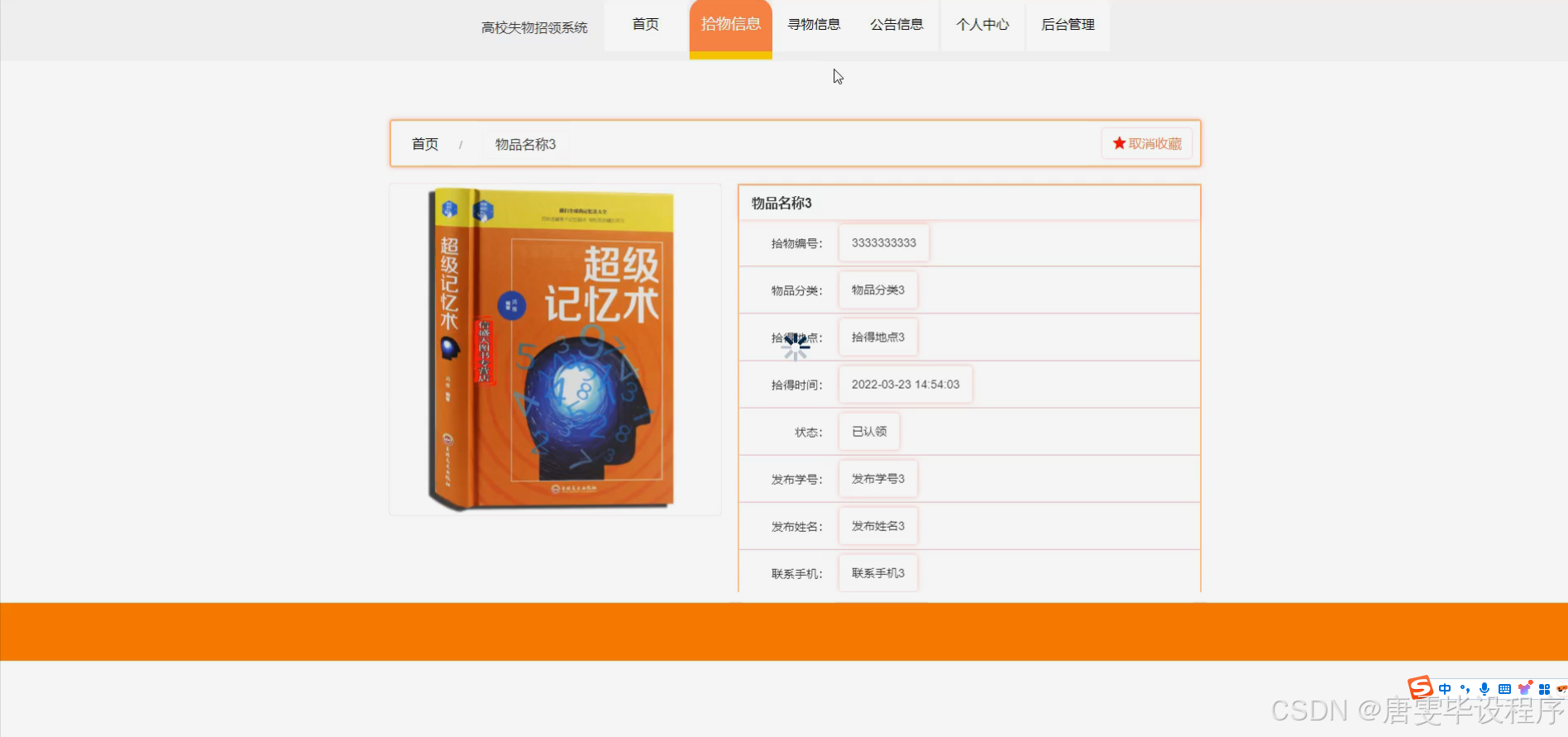Image resolution: width=1568 pixels, height=737 pixels.
Task: Click the 高校失物招领系统 site title
Action: (534, 28)
